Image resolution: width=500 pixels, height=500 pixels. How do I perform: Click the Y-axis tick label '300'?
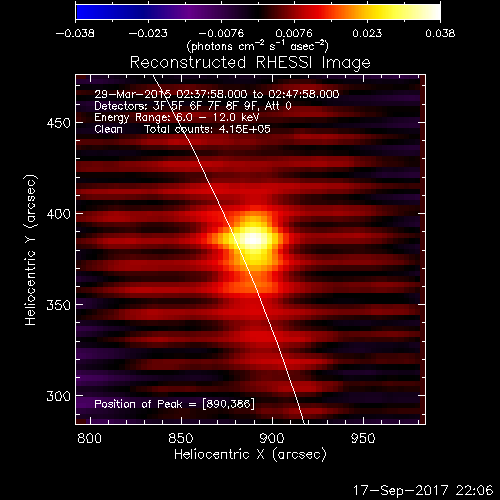58,396
